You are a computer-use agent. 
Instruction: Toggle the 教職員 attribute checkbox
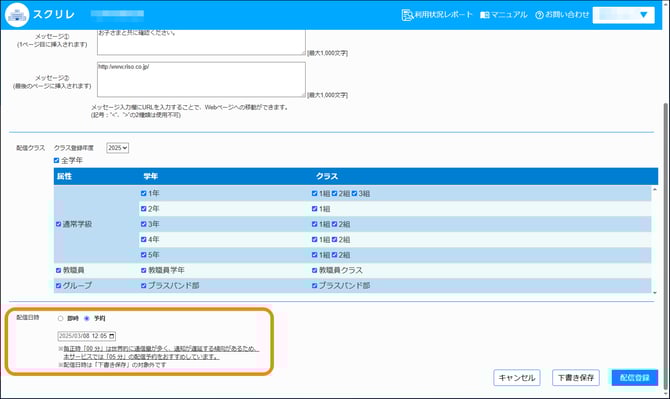(59, 270)
